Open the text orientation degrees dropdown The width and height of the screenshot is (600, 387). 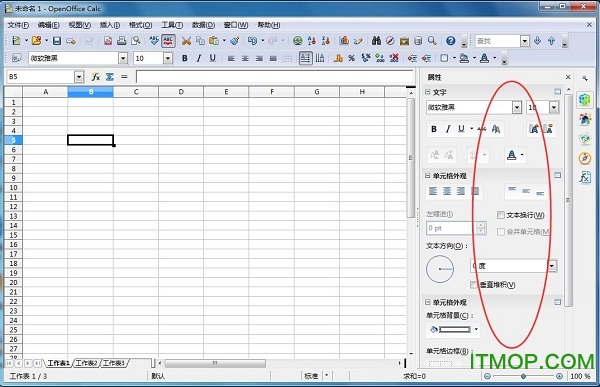(552, 266)
